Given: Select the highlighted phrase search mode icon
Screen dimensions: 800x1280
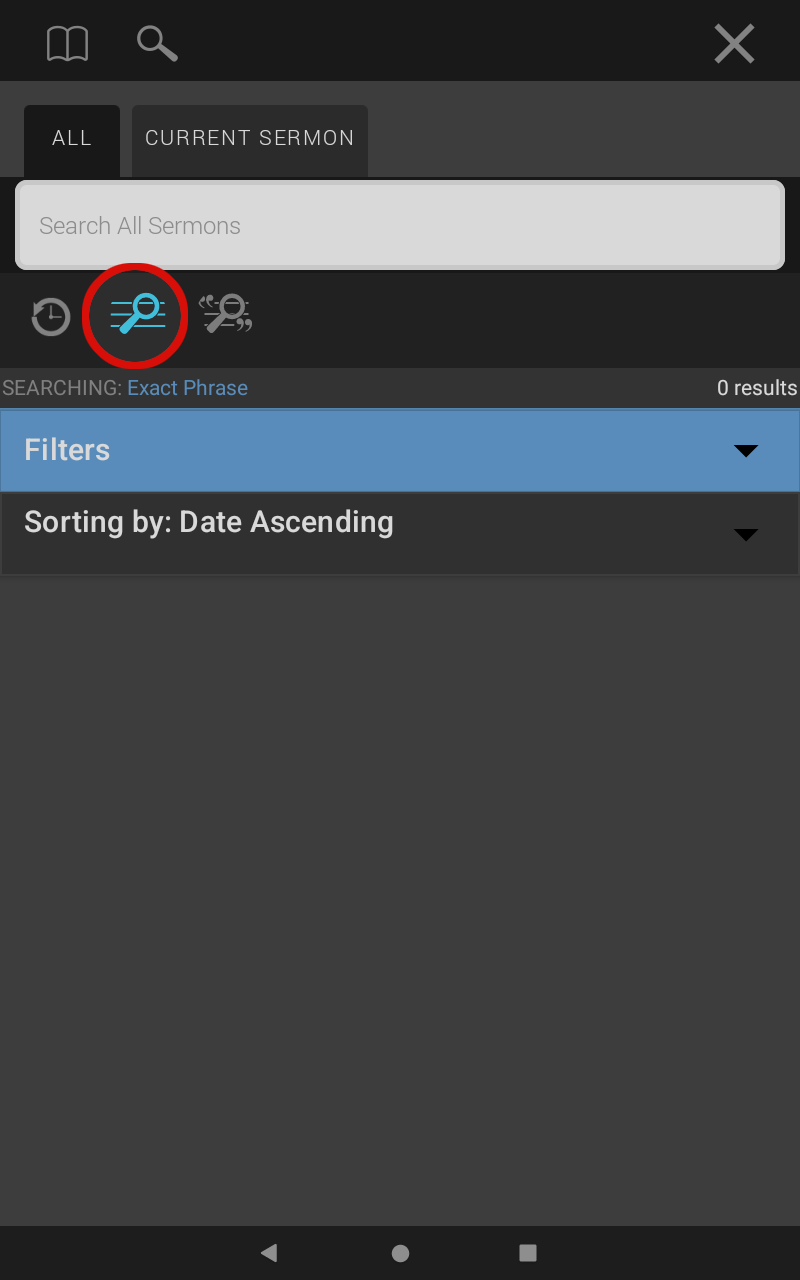Looking at the screenshot, I should [x=137, y=315].
